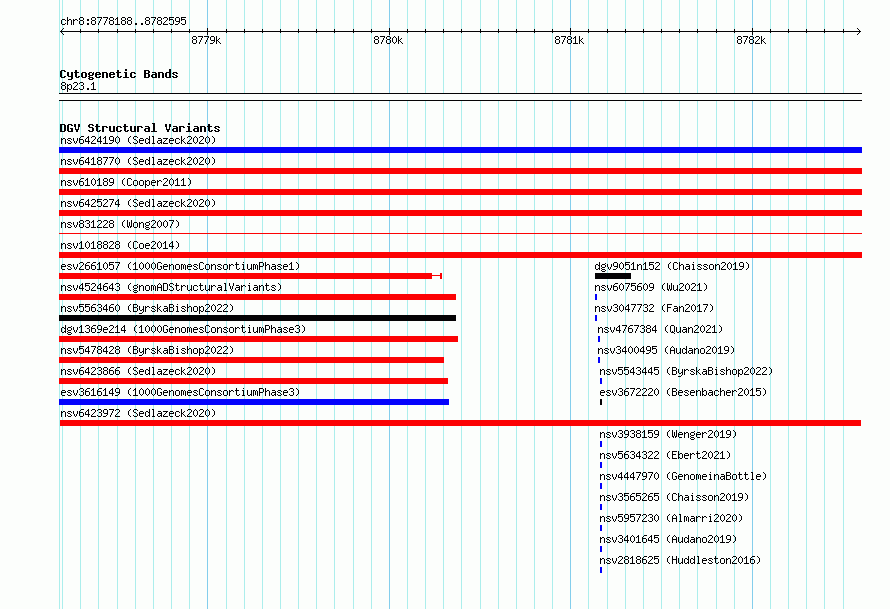Image resolution: width=890 pixels, height=609 pixels.
Task: Open nsv2818625 (Huddleston2016) label
Action: tap(680, 560)
